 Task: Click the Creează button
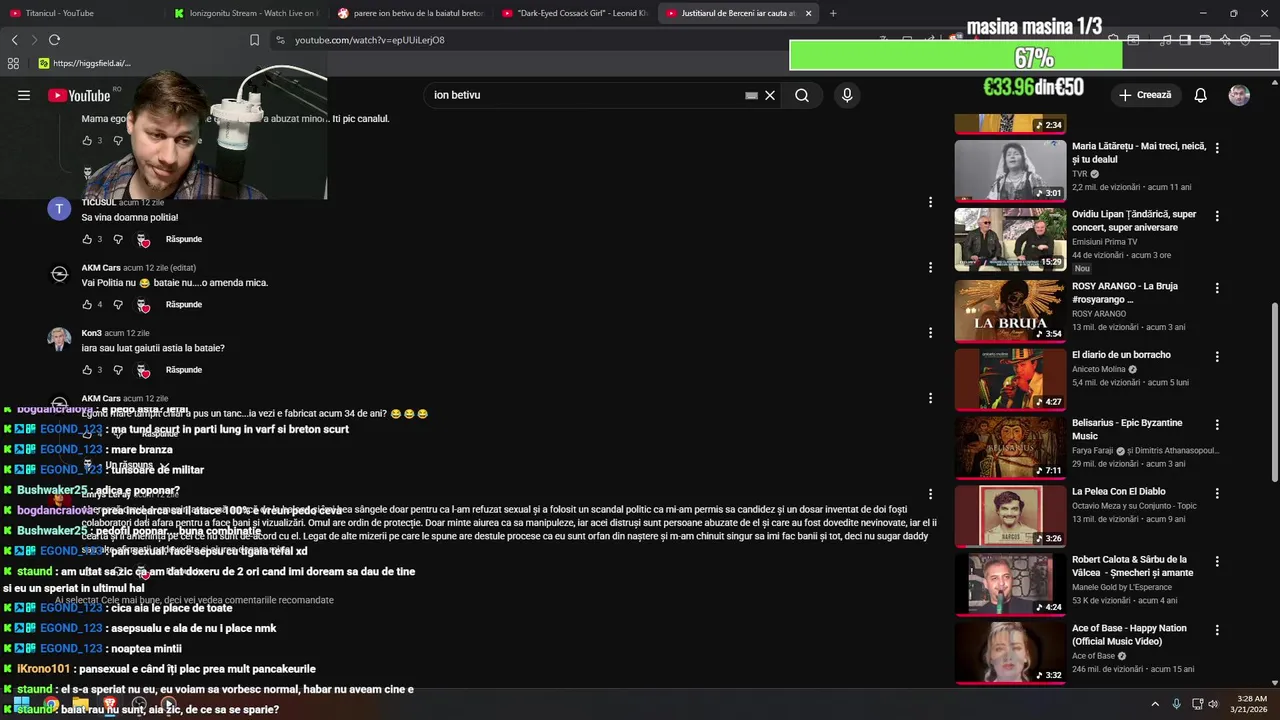[x=1145, y=95]
